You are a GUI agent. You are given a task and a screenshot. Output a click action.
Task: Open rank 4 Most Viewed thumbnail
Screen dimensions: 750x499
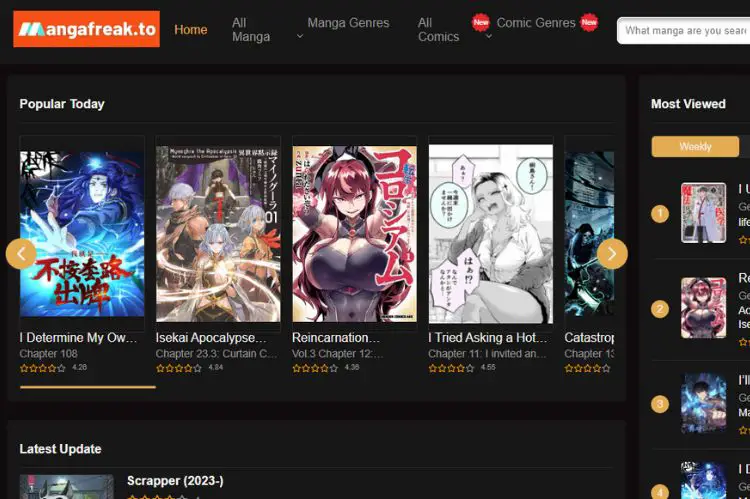click(704, 480)
